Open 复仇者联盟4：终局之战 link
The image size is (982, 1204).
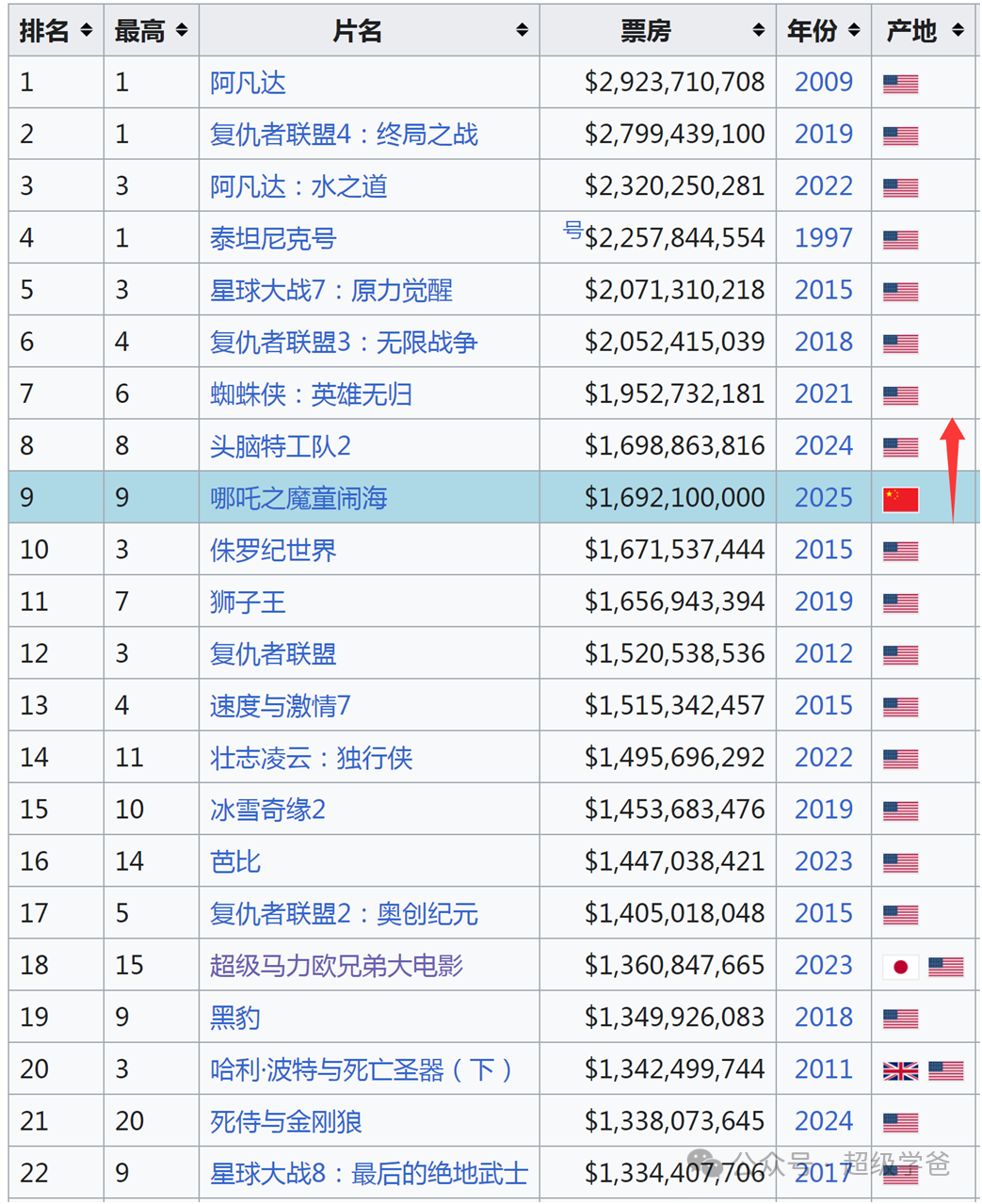344,135
